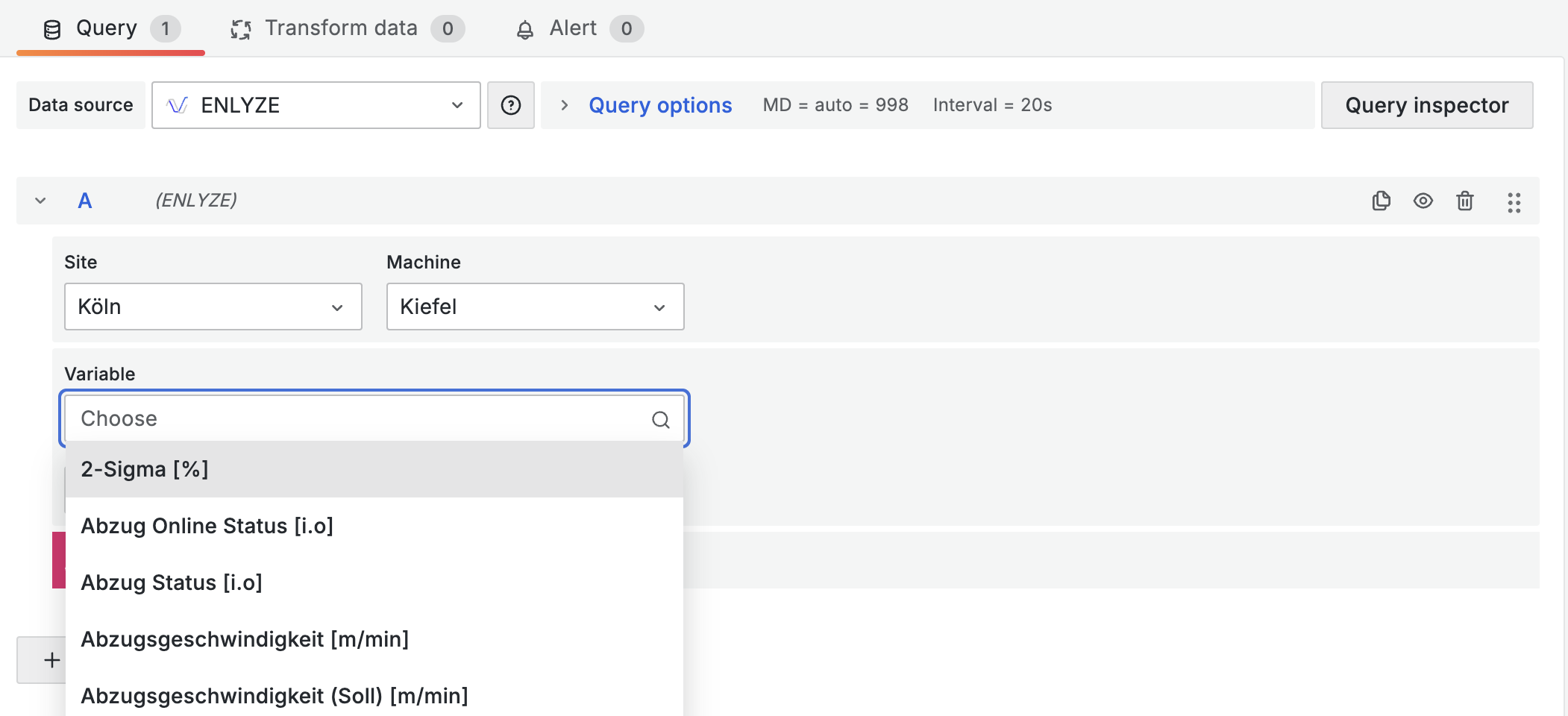
Task: Click the plus icon to add query
Action: pos(51,660)
